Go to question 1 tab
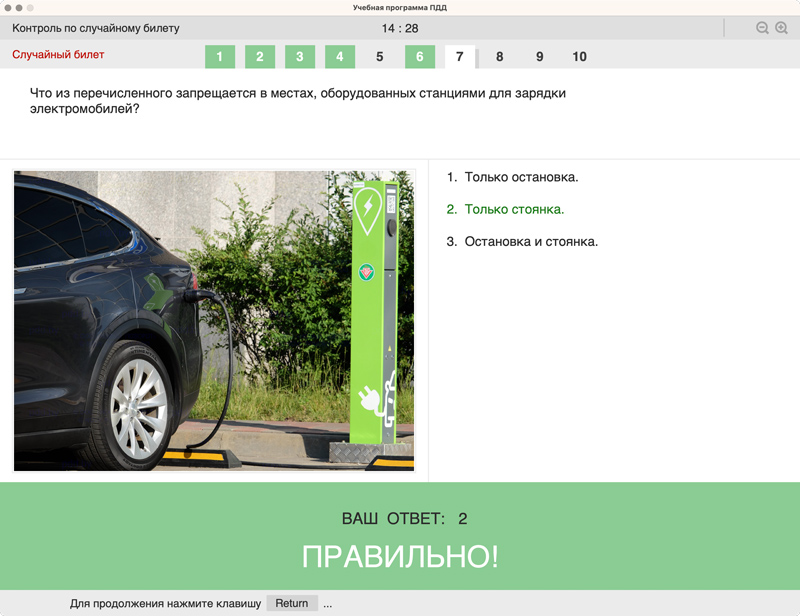The width and height of the screenshot is (800, 616). (220, 57)
